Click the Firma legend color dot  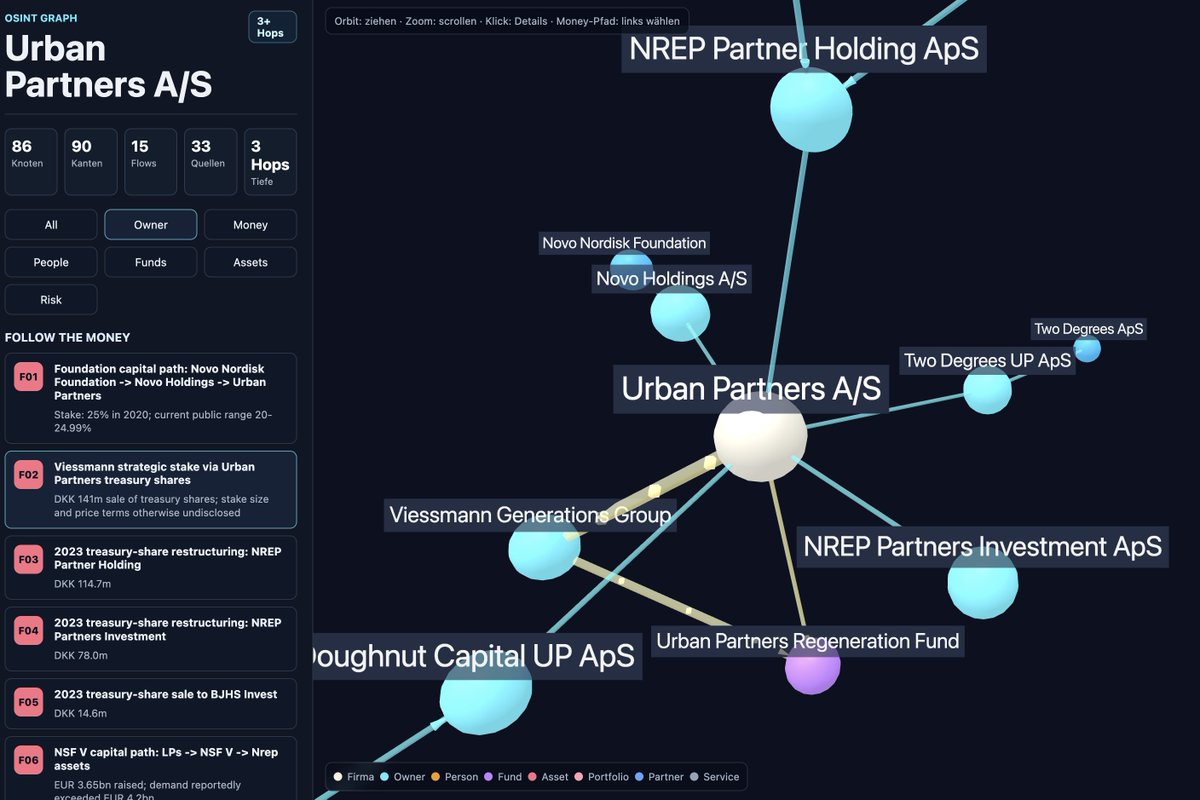338,777
